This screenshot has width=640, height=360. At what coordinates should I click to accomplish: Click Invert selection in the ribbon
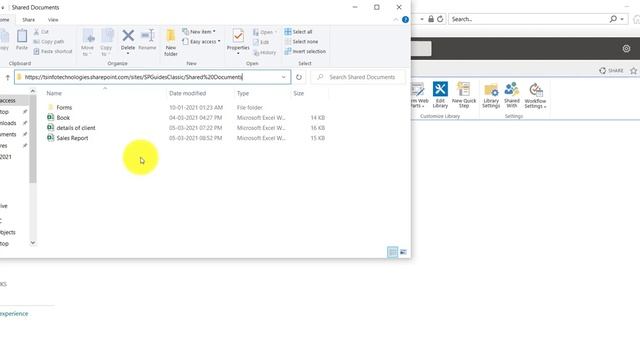(x=305, y=51)
